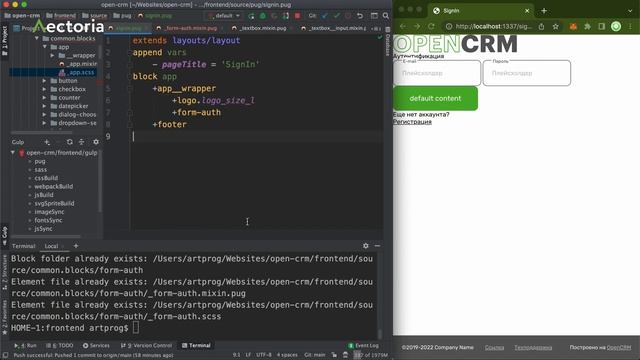
Task: Reload Gulp tasks refresh icon
Action: (70, 142)
